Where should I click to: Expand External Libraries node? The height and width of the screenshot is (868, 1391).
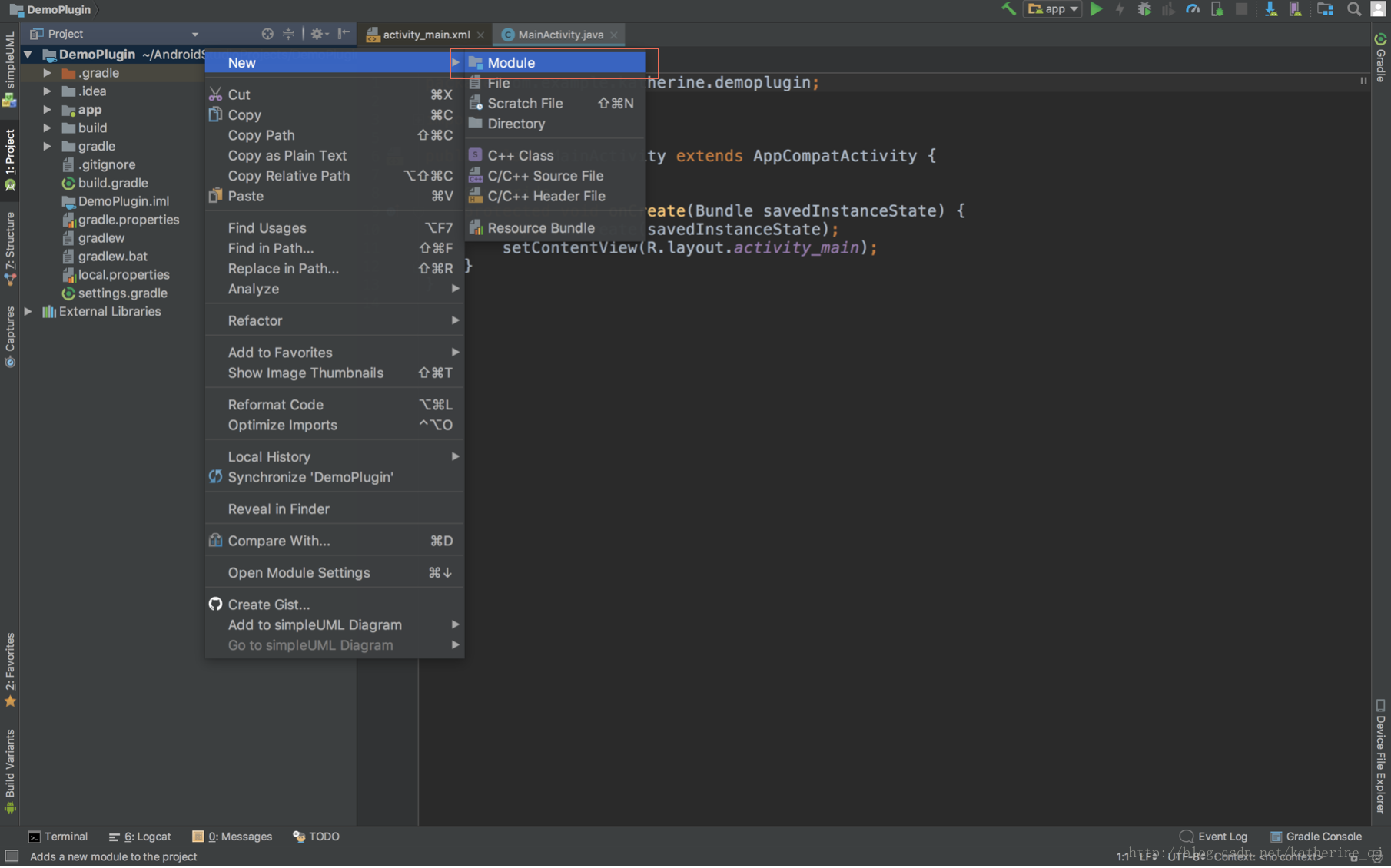click(28, 312)
